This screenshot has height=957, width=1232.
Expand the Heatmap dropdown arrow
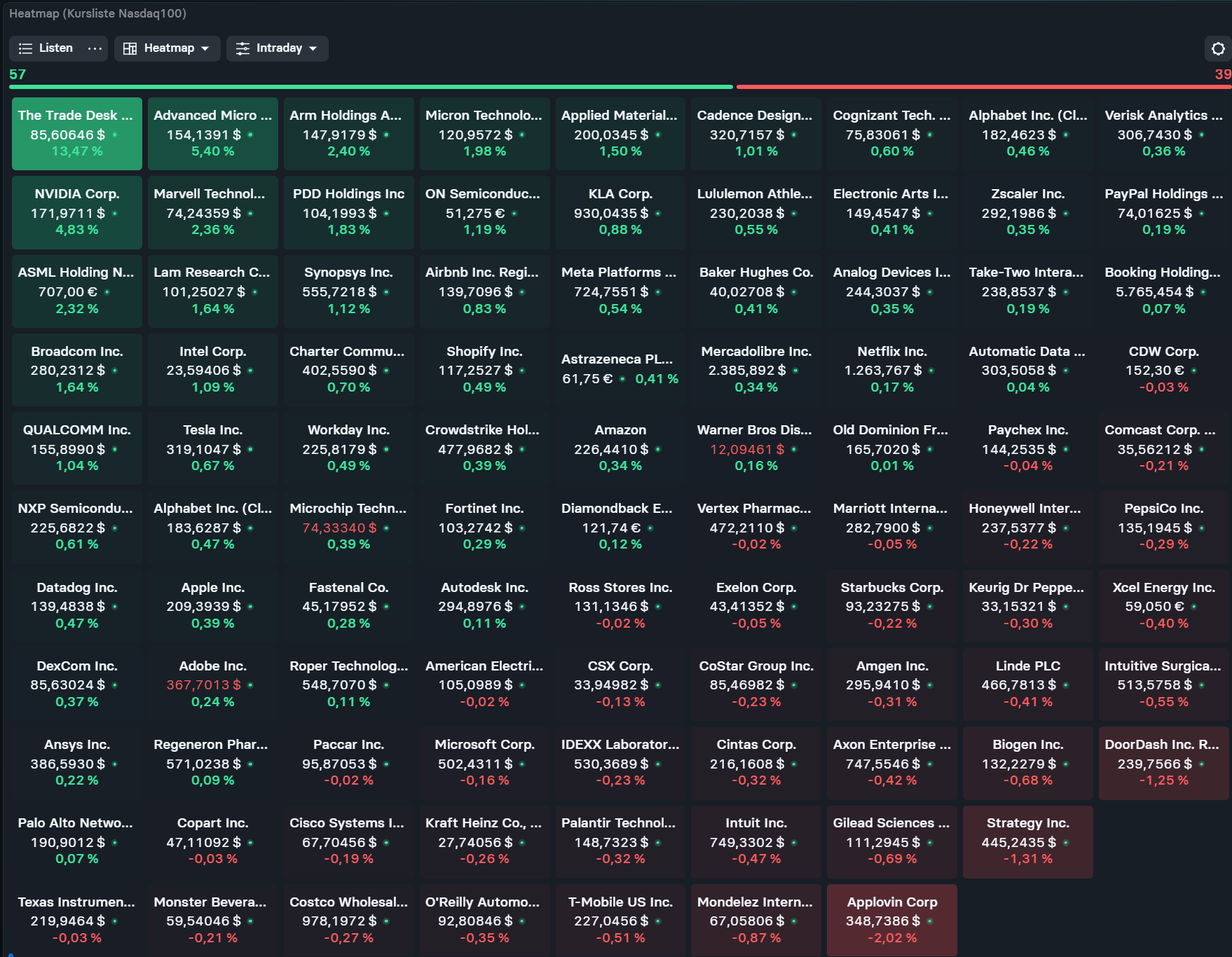[205, 48]
